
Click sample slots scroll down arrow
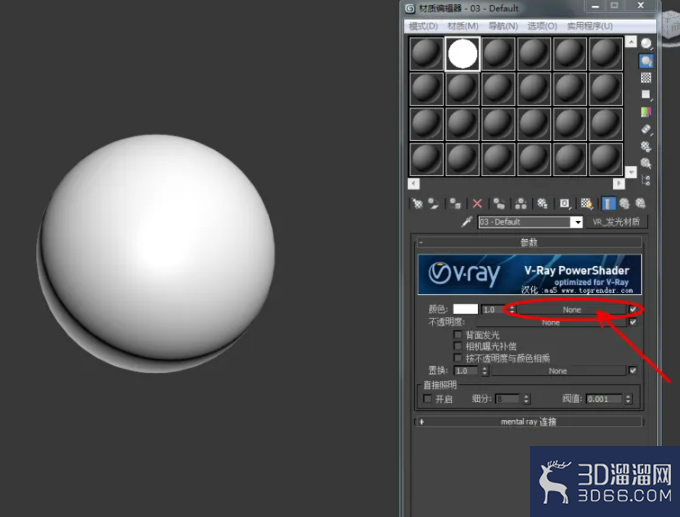(x=631, y=172)
